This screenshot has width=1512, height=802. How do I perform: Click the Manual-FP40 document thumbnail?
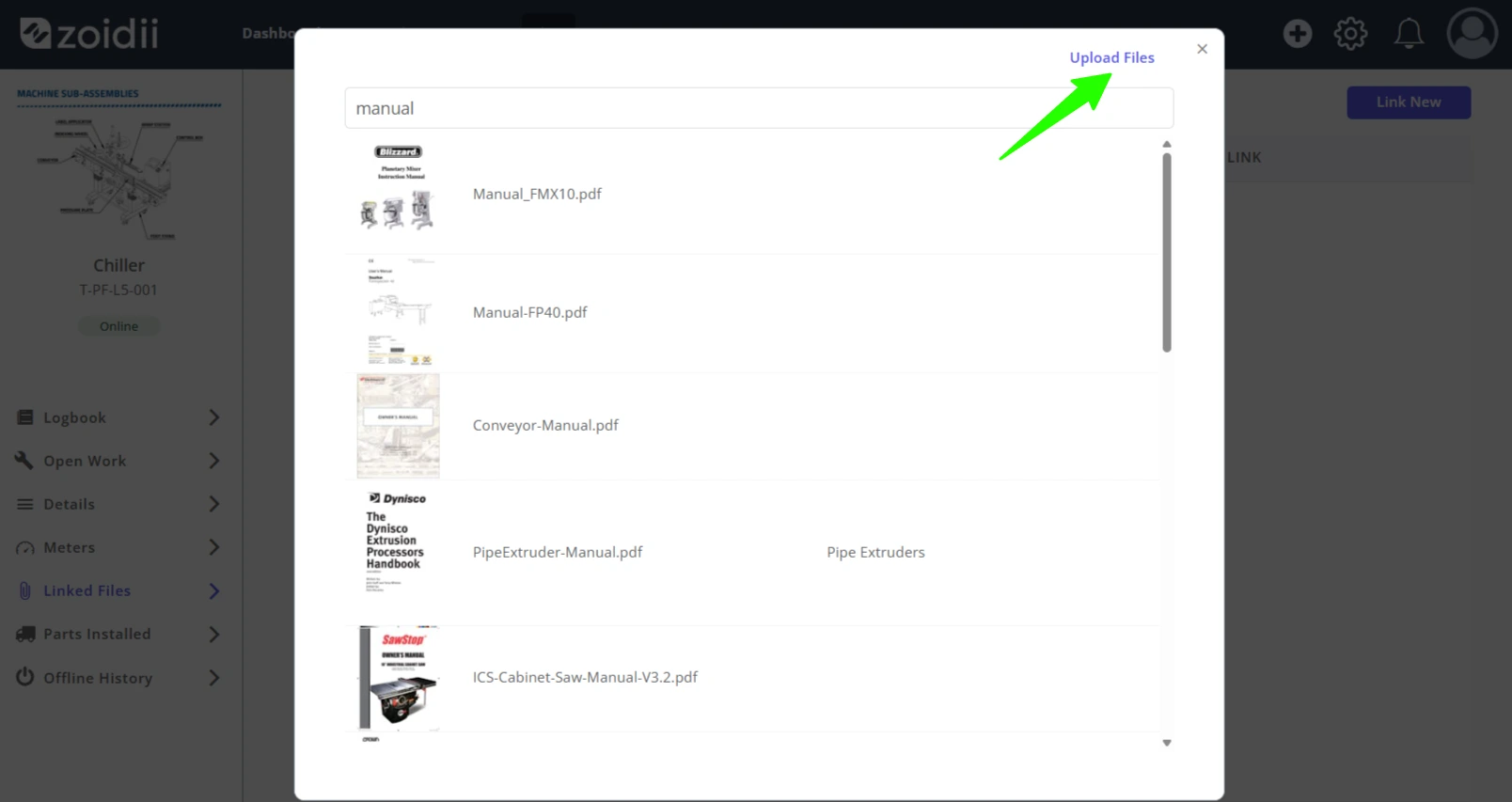[x=398, y=311]
